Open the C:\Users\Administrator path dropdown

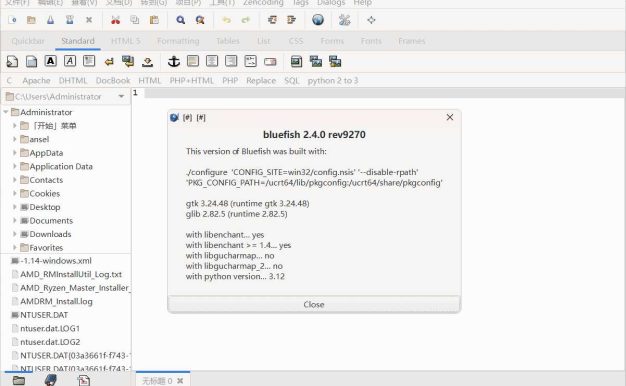(121, 97)
